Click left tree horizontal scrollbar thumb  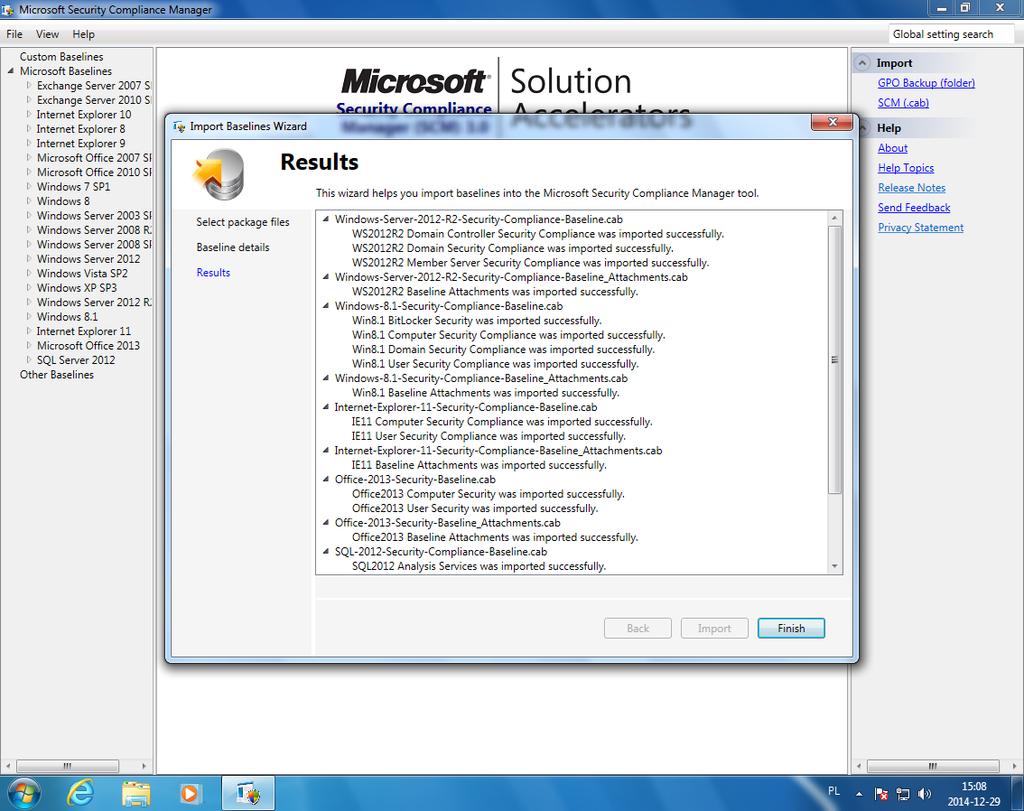67,765
